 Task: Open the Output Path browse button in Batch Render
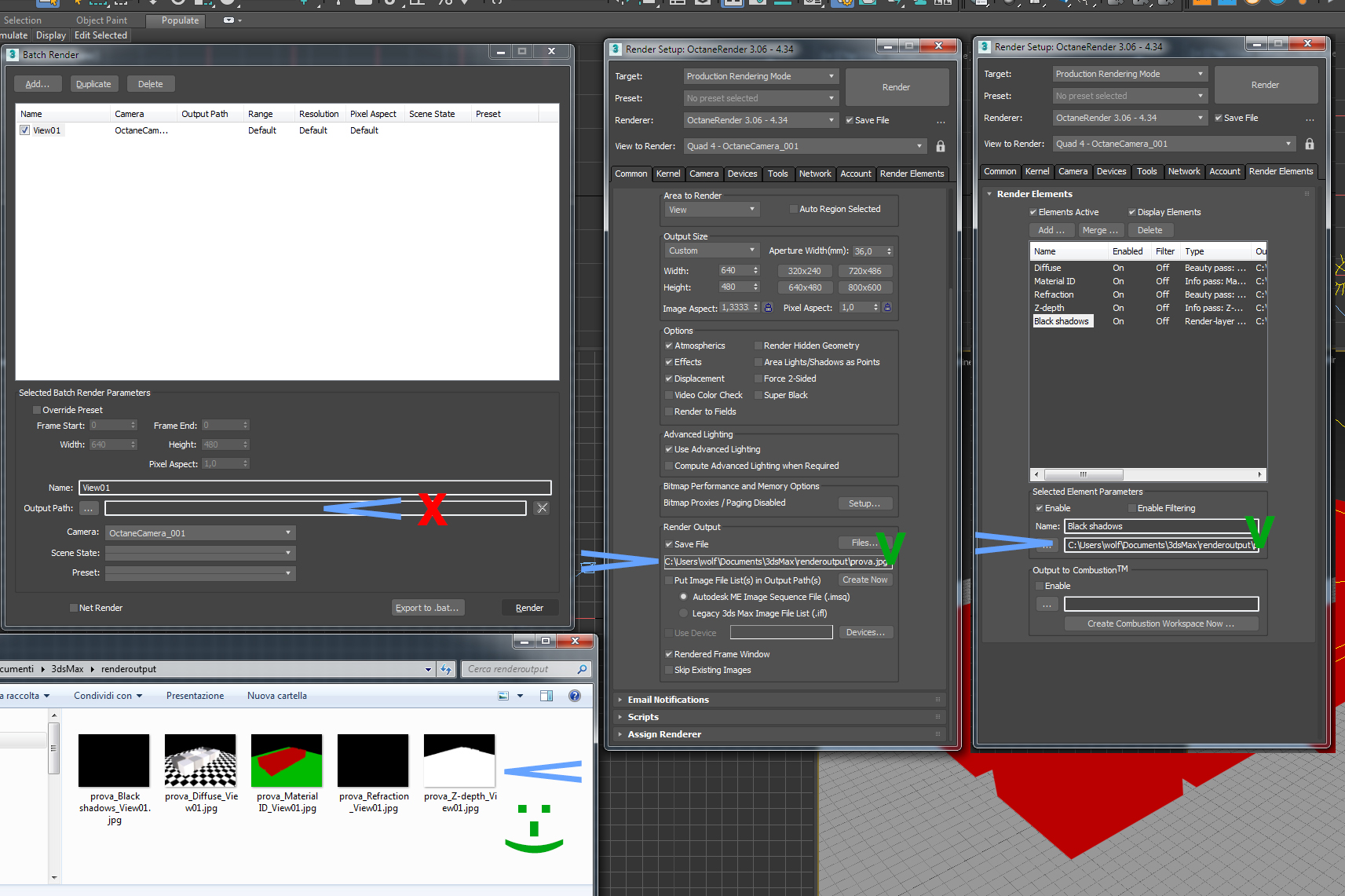pyautogui.click(x=89, y=508)
